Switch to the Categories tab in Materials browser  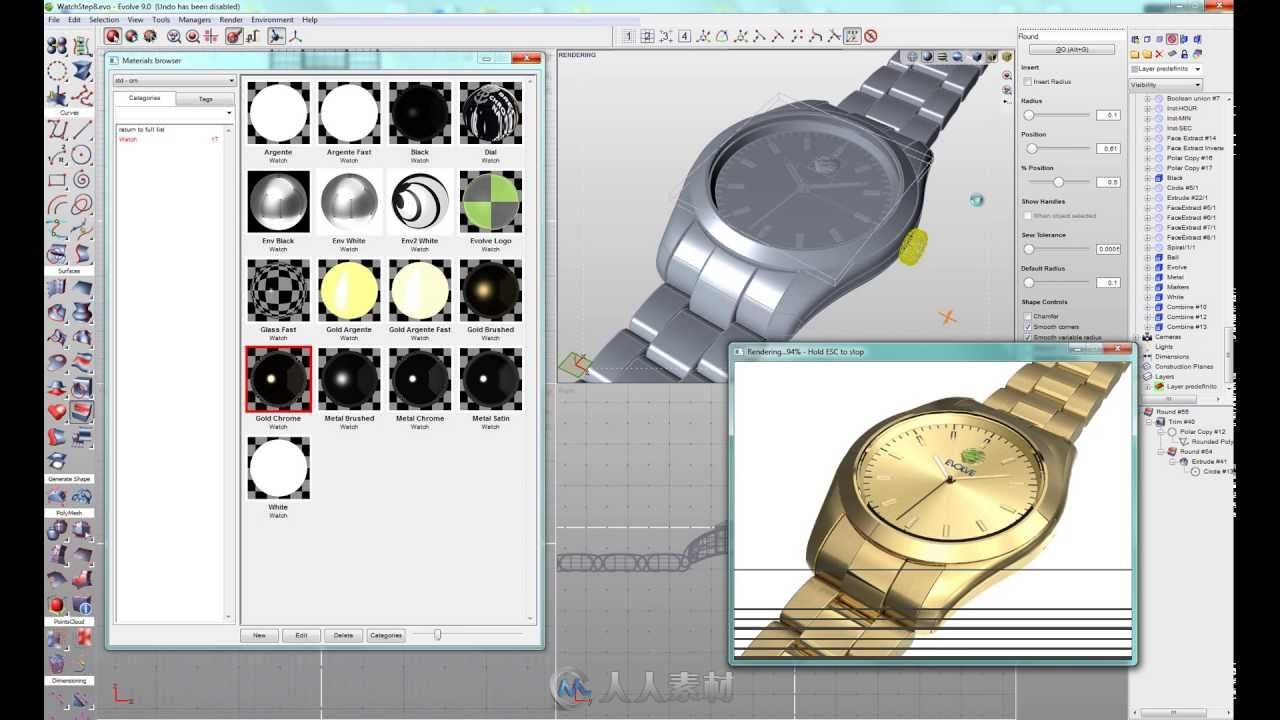(x=144, y=98)
